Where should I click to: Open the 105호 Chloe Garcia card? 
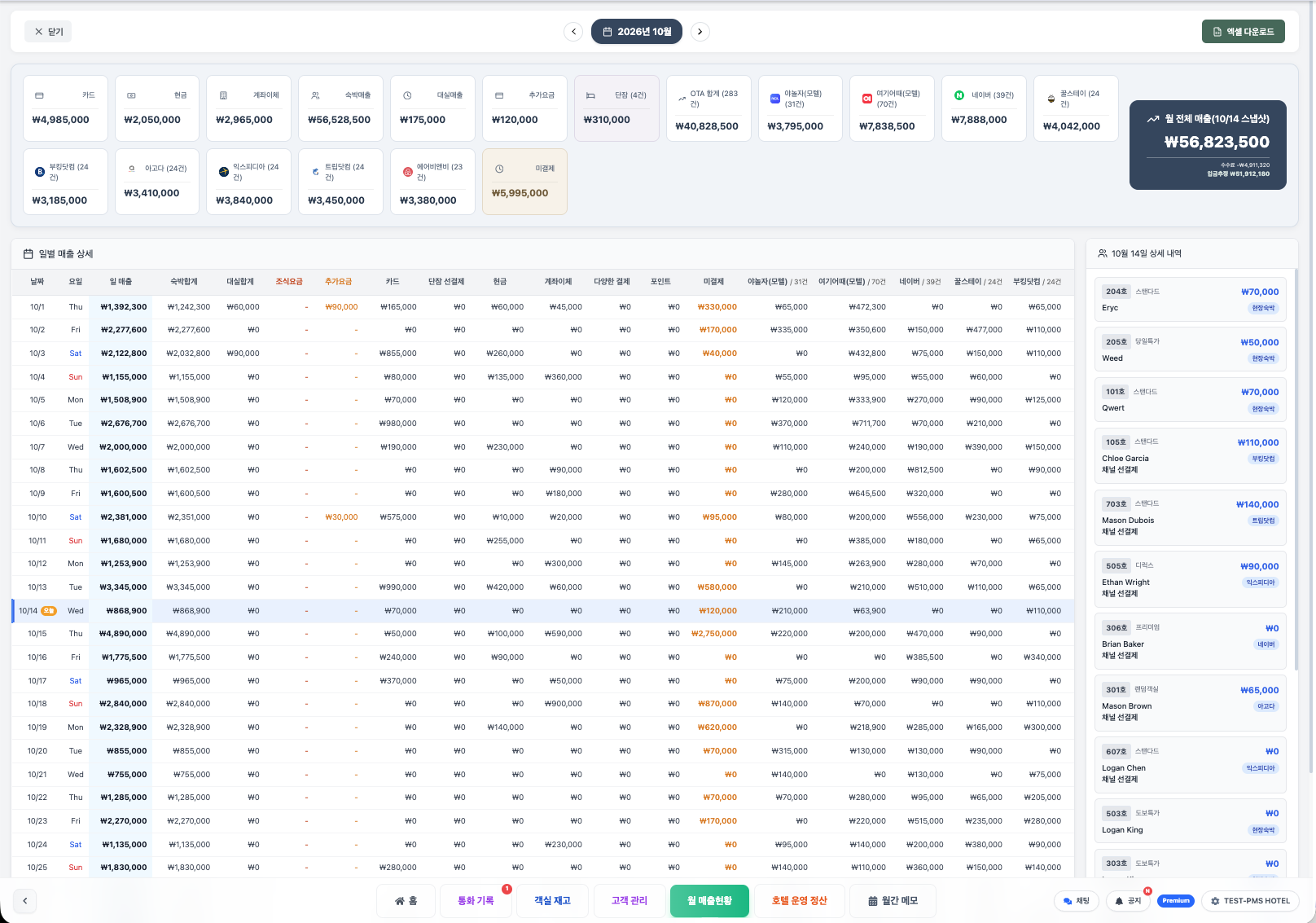coord(1190,455)
